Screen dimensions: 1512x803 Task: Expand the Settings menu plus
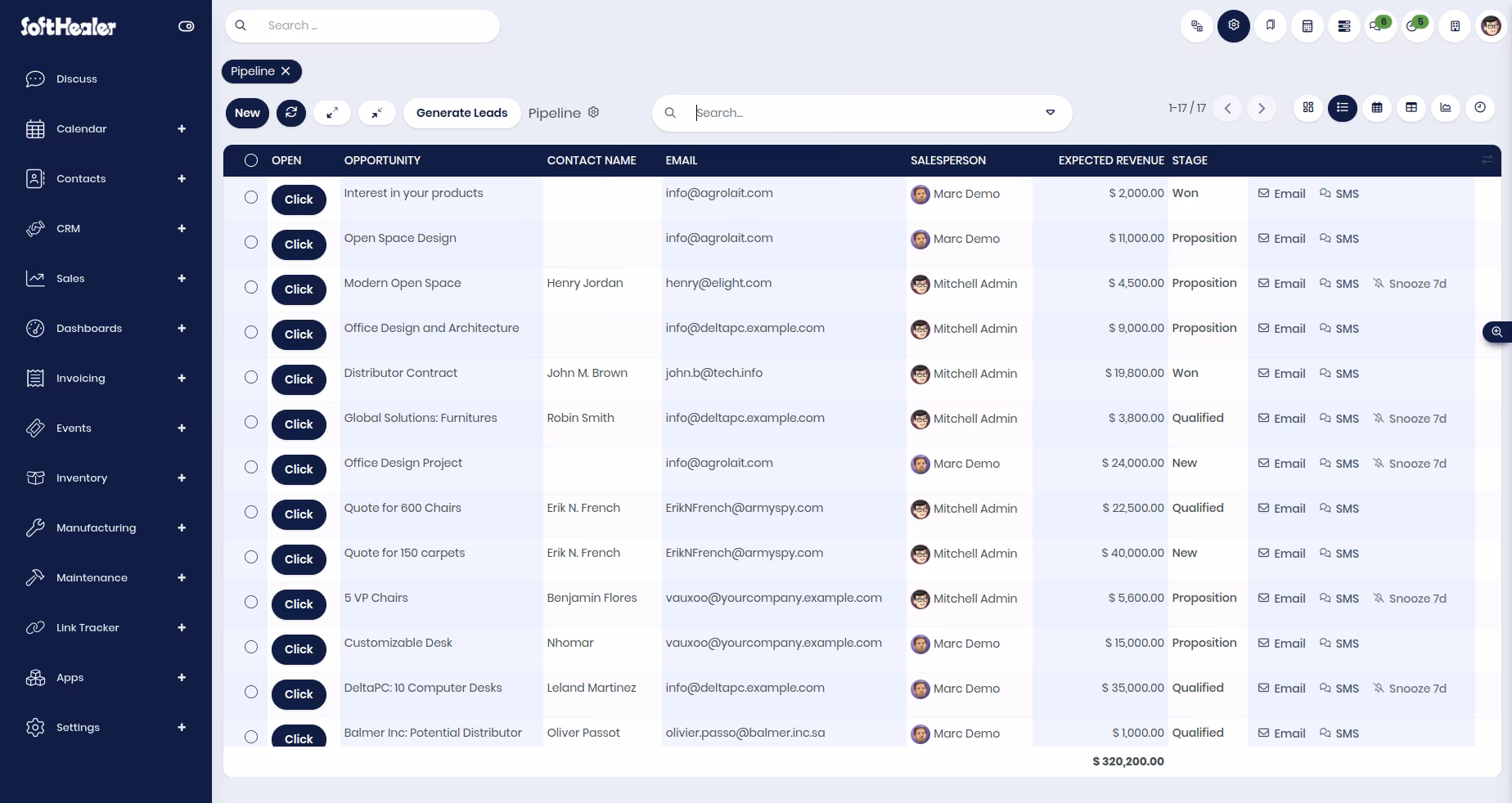coord(182,727)
